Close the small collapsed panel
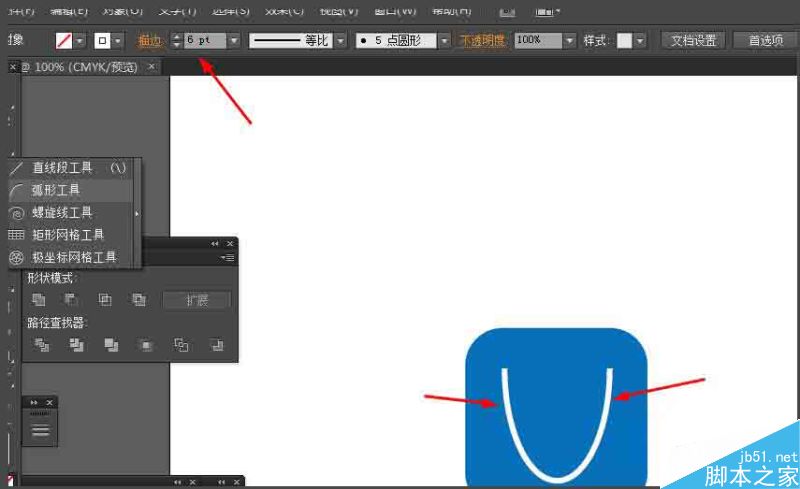 pos(49,403)
